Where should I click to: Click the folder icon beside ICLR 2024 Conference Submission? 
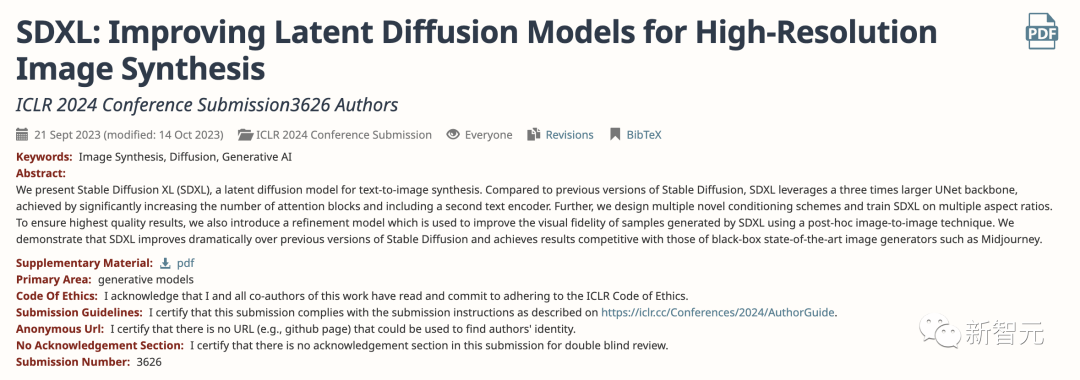point(245,134)
